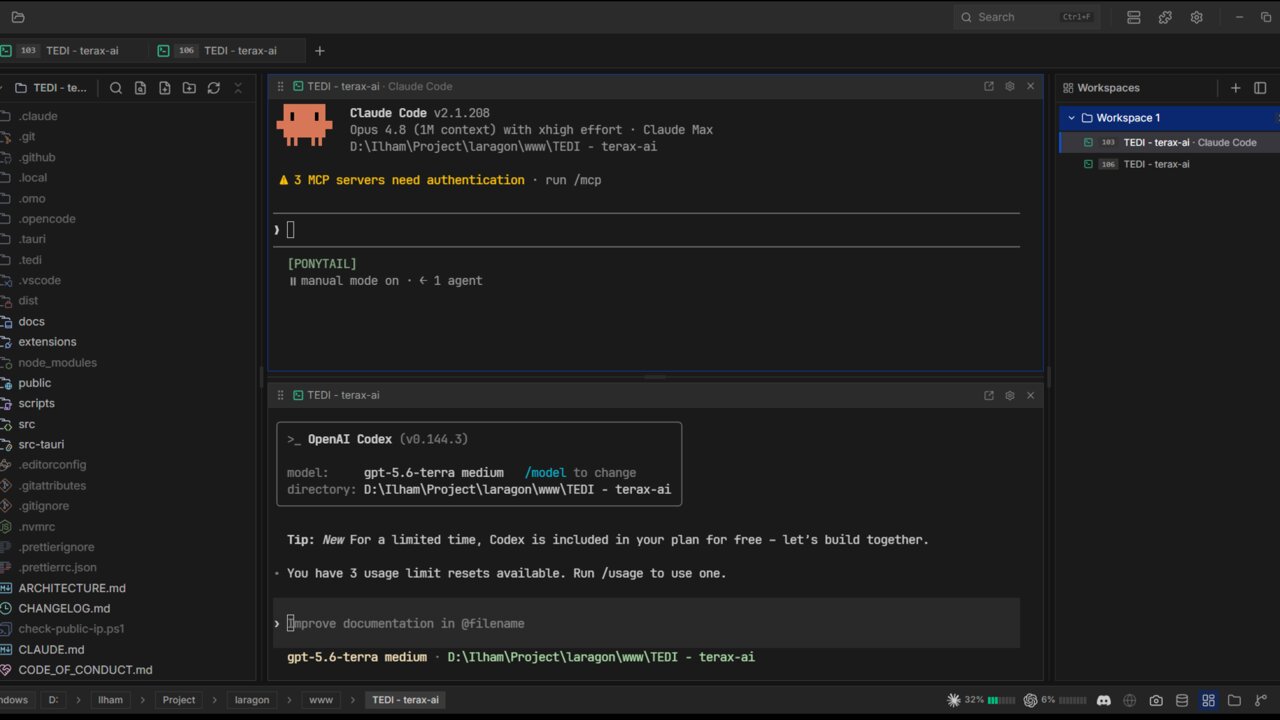Take a screenshot with camera icon

pyautogui.click(x=1156, y=700)
